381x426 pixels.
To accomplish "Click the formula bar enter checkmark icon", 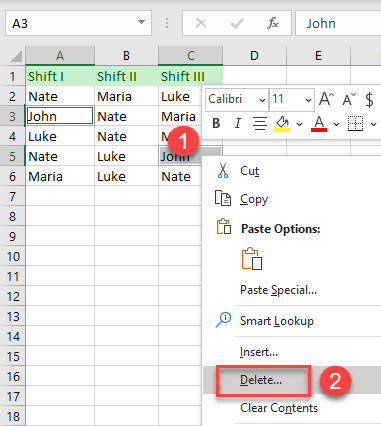I will 237,23.
